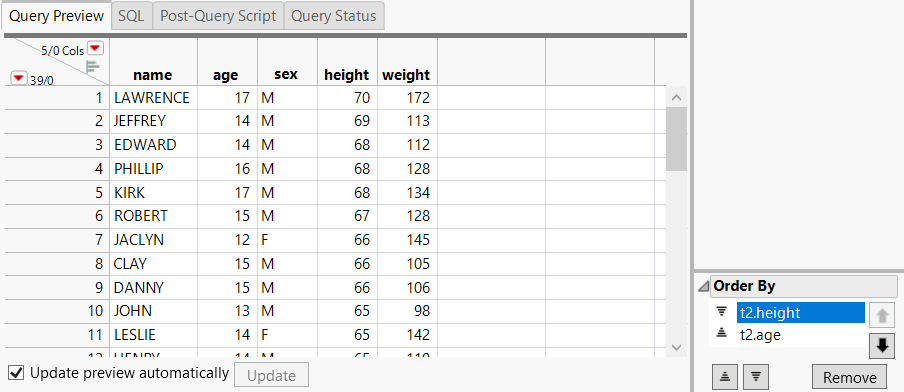Collapse the Order By outline triangle
The image size is (904, 392).
coord(703,286)
